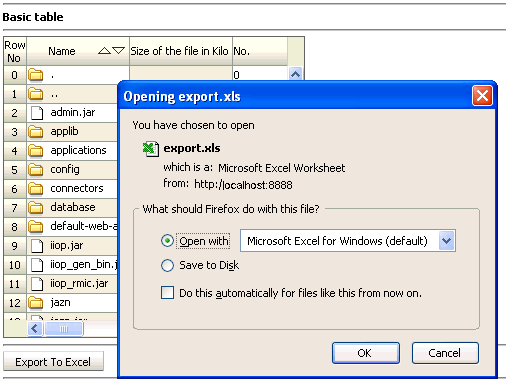
Task: Click the 'Row No' column header
Action: pos(15,51)
